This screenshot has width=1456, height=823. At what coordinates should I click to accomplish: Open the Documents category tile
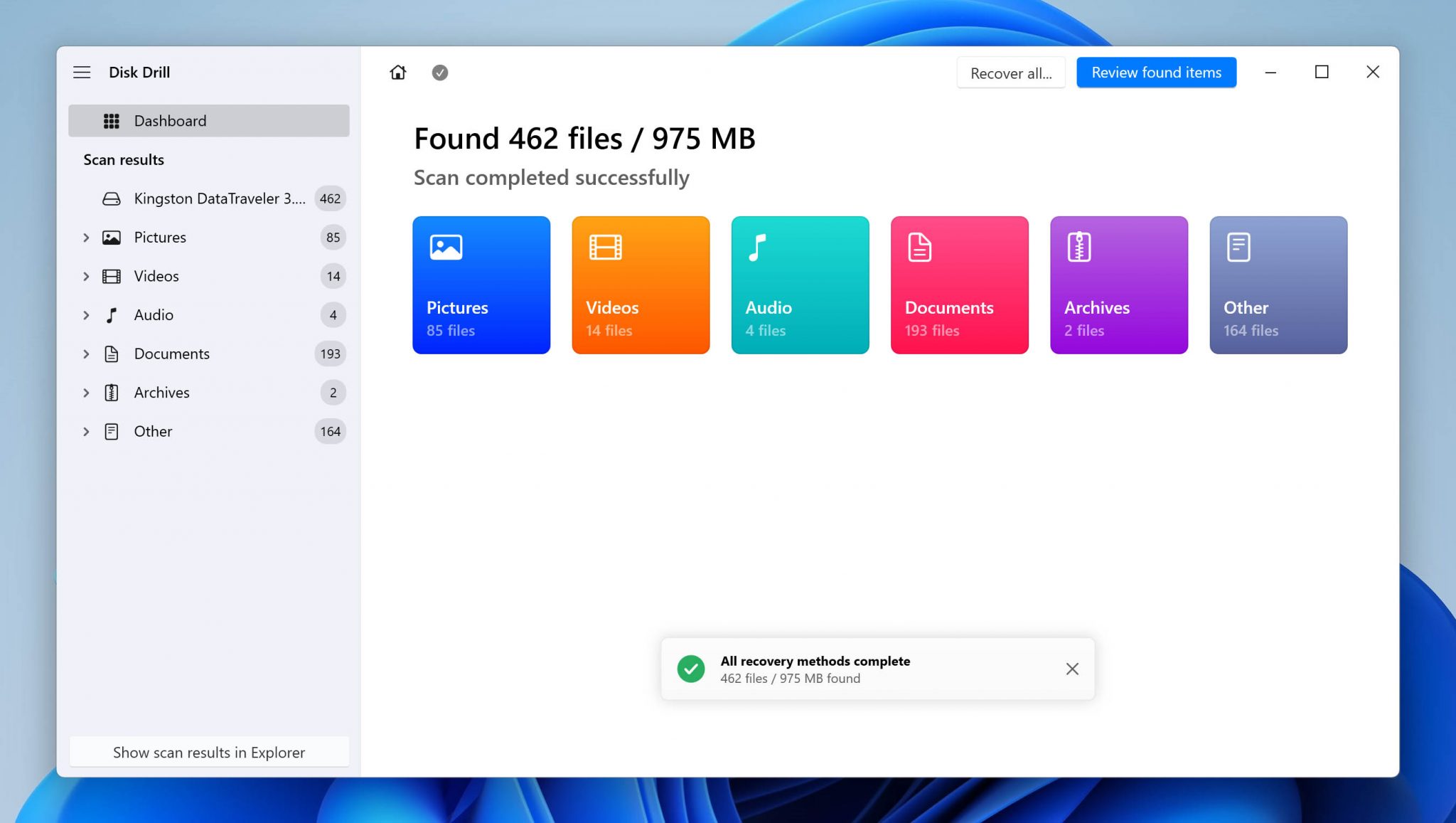[x=959, y=285]
